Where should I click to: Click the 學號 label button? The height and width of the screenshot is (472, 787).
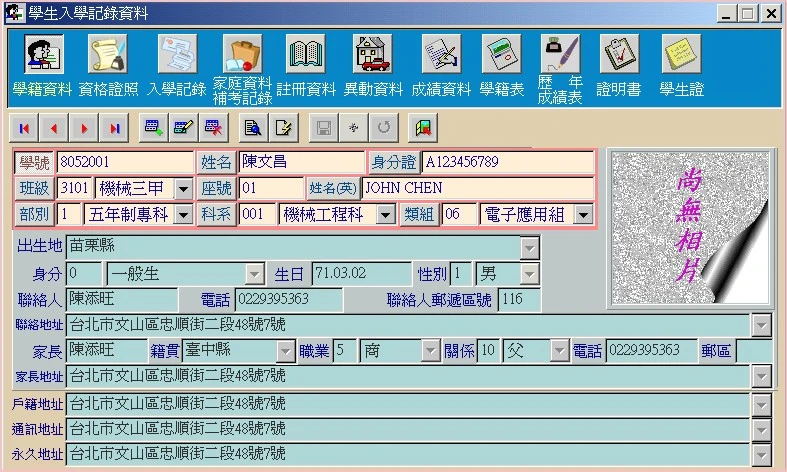click(x=34, y=163)
